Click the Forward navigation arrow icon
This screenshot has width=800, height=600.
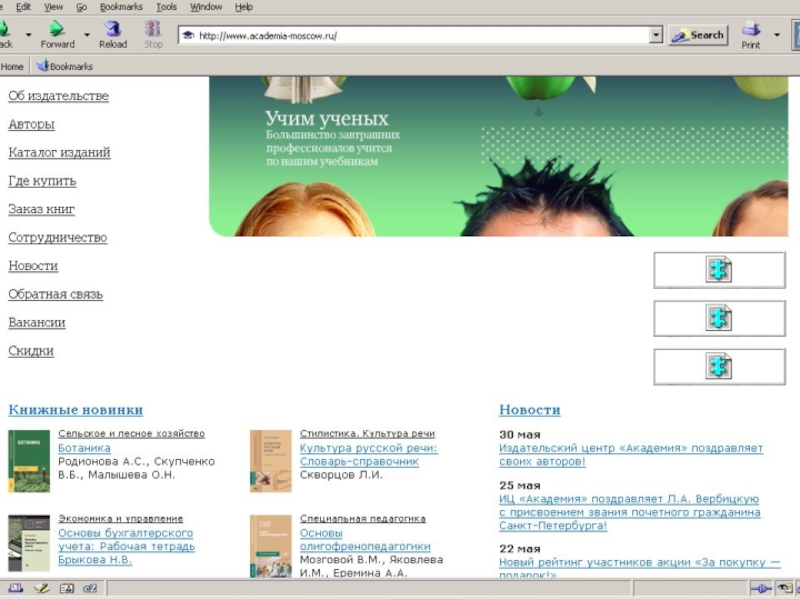click(57, 29)
